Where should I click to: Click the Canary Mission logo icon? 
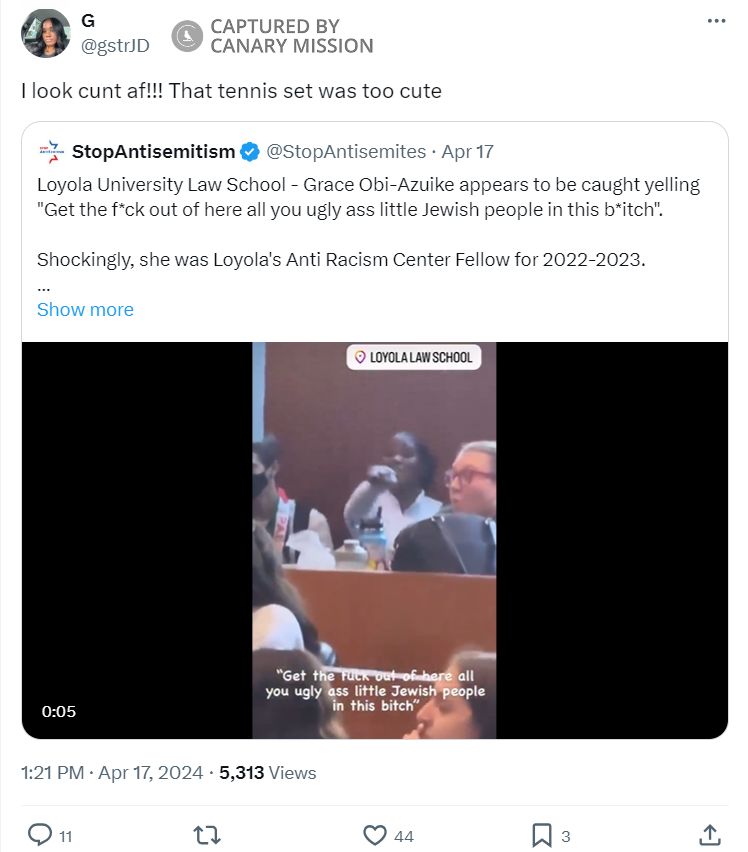[188, 36]
